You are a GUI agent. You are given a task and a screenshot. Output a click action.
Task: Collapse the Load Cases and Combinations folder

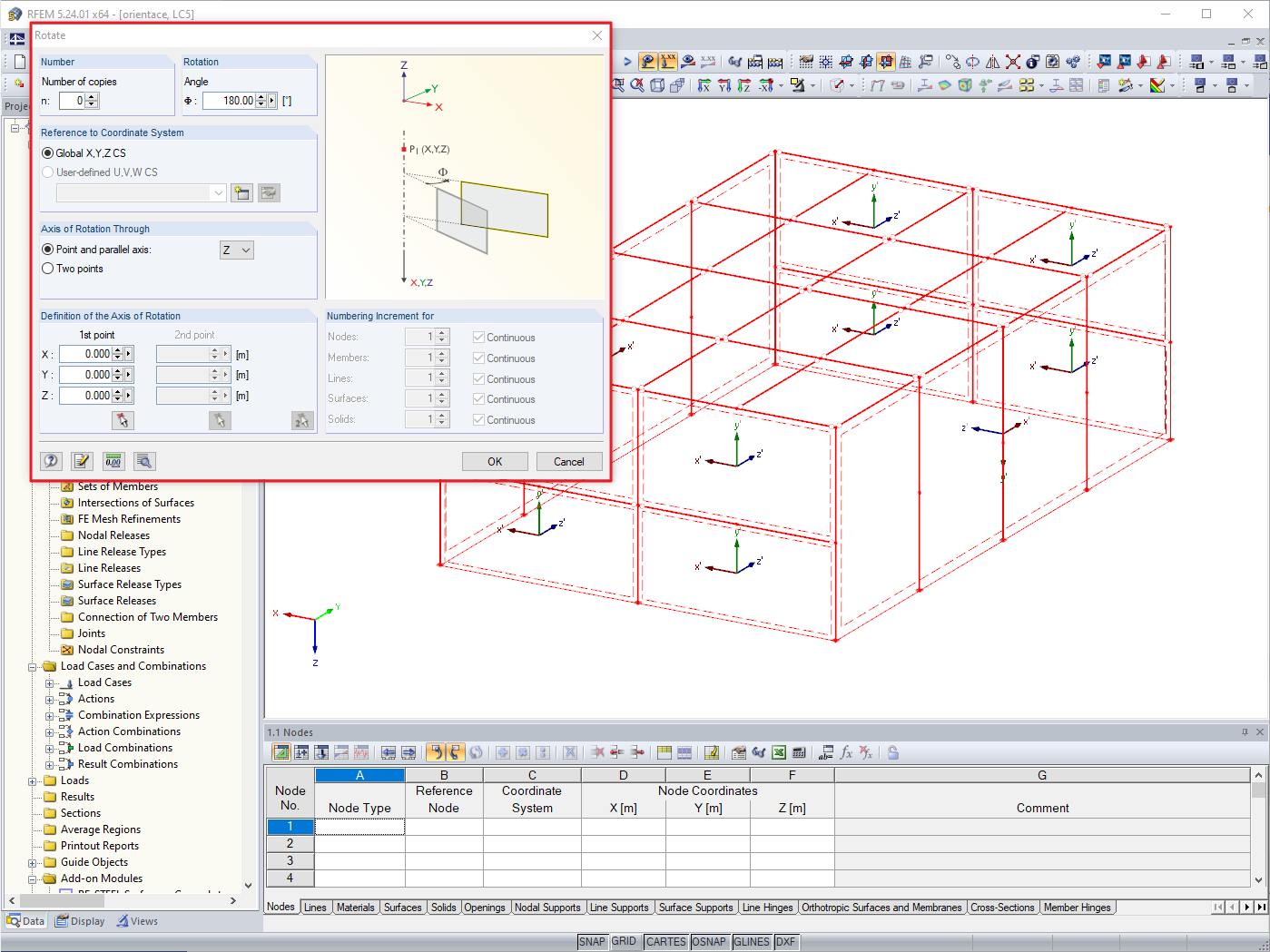coord(31,665)
